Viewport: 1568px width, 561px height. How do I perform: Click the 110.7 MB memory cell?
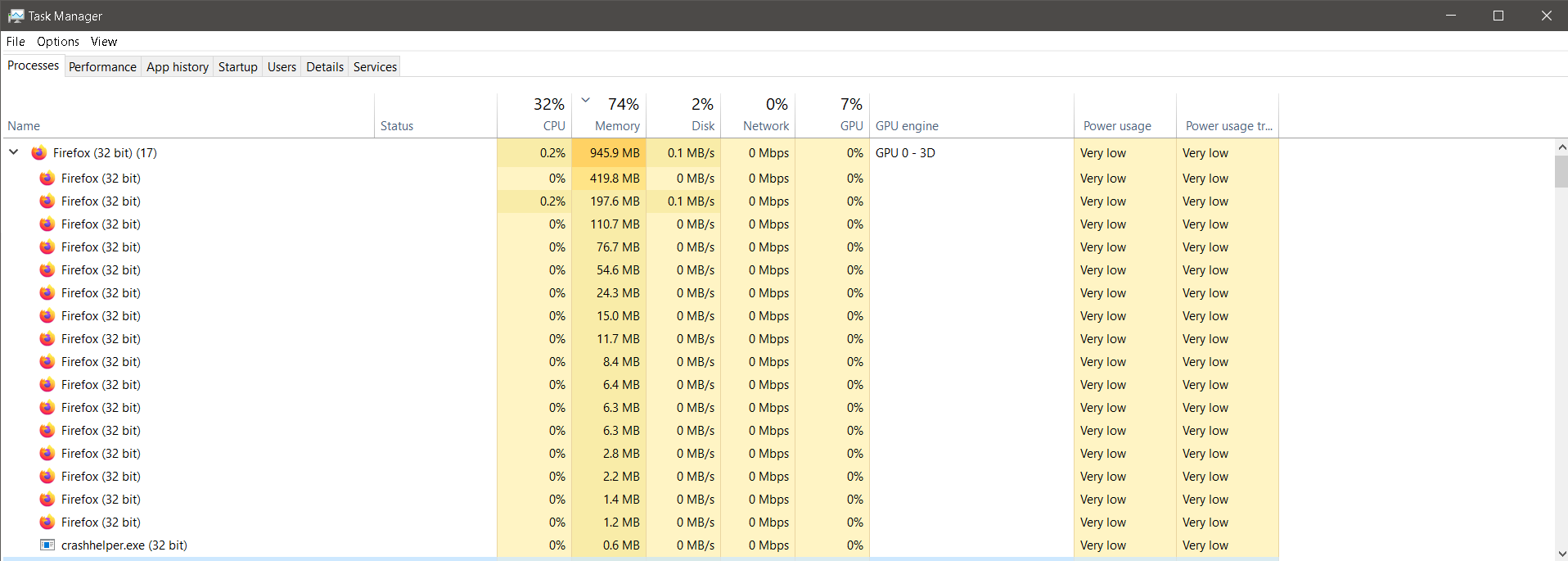tap(609, 224)
